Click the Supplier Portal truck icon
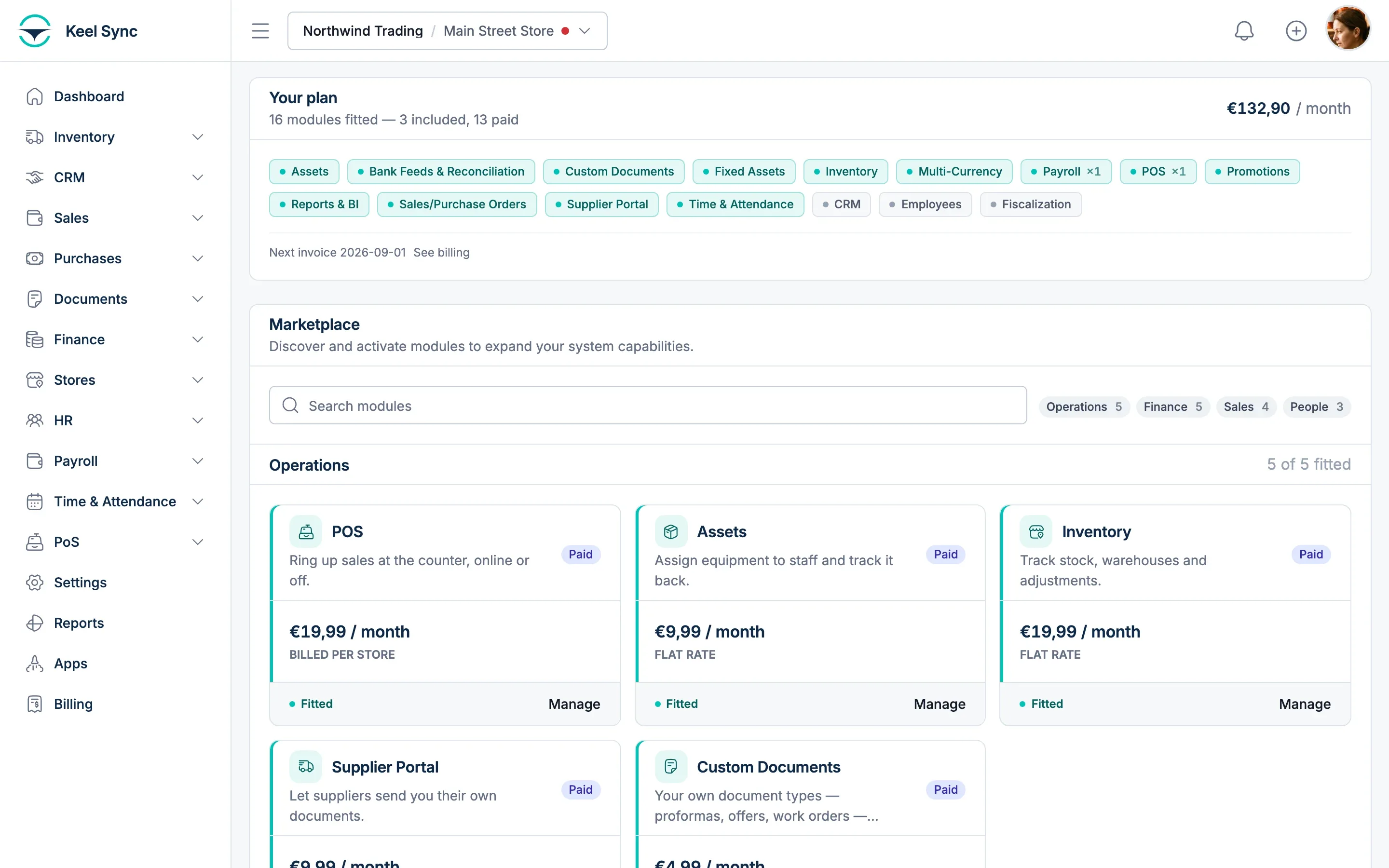 tap(306, 767)
